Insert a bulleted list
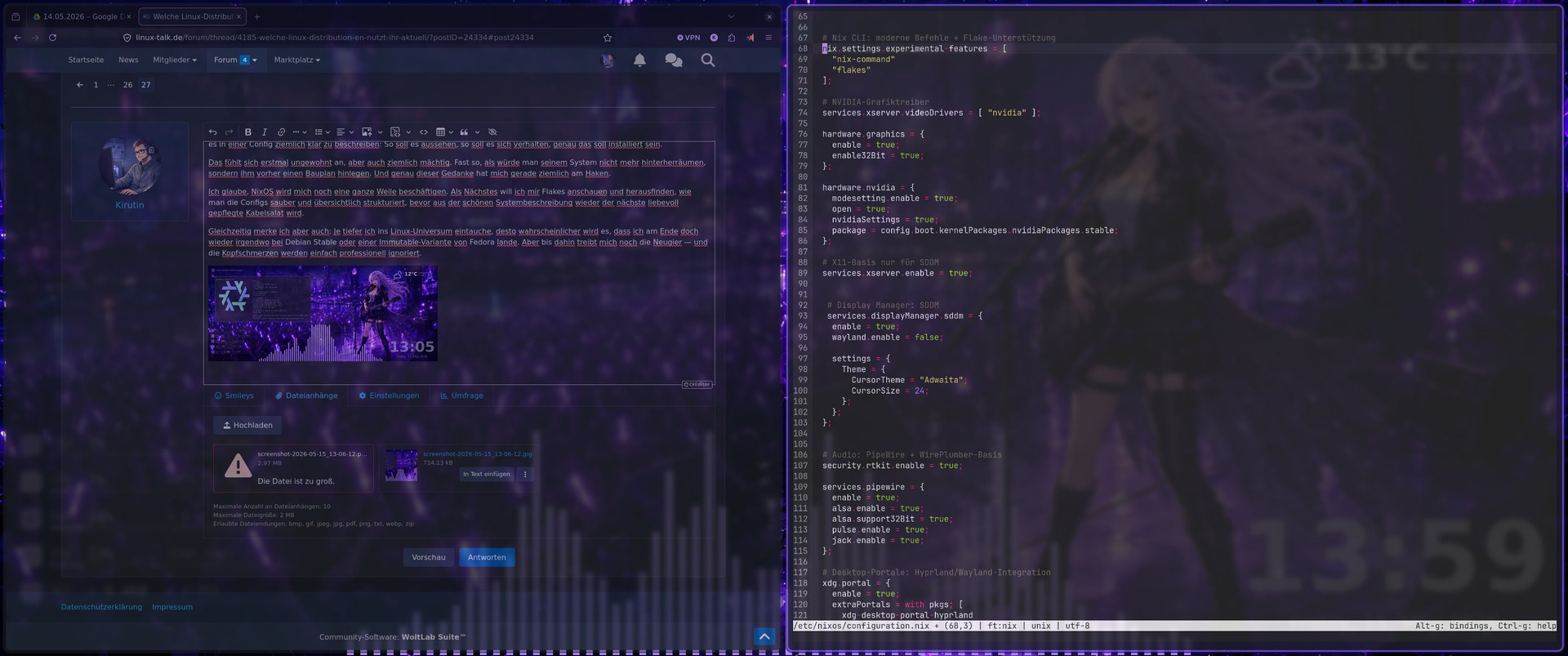 click(x=318, y=132)
